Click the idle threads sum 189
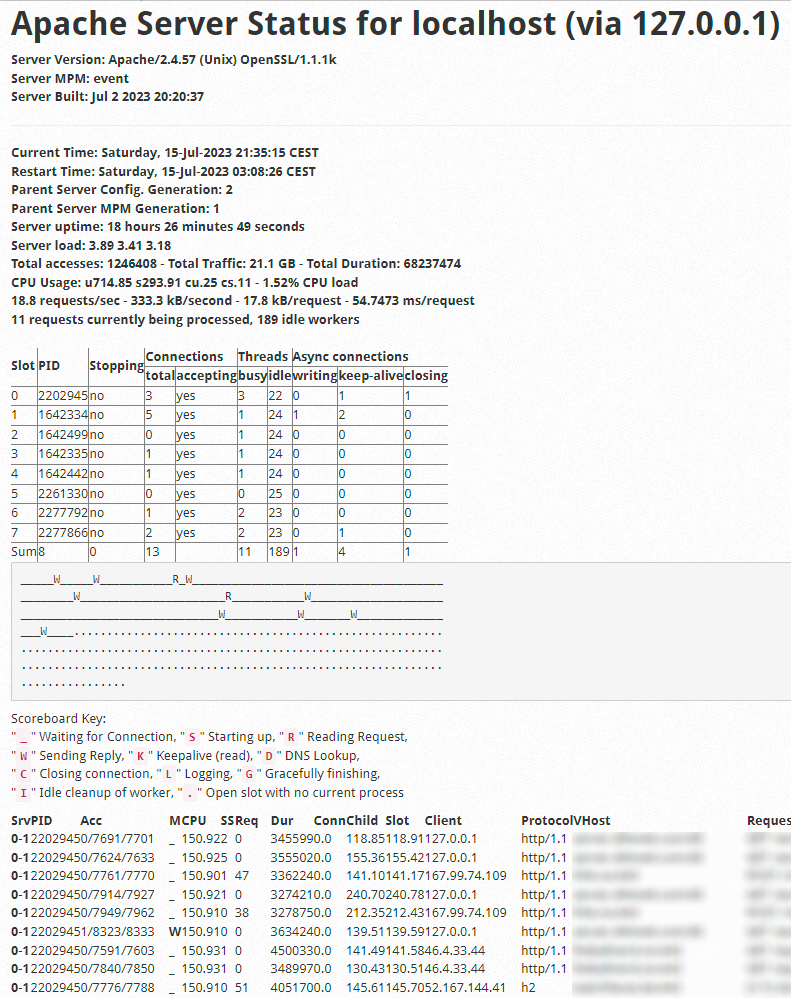Image resolution: width=791 pixels, height=998 pixels. point(279,551)
